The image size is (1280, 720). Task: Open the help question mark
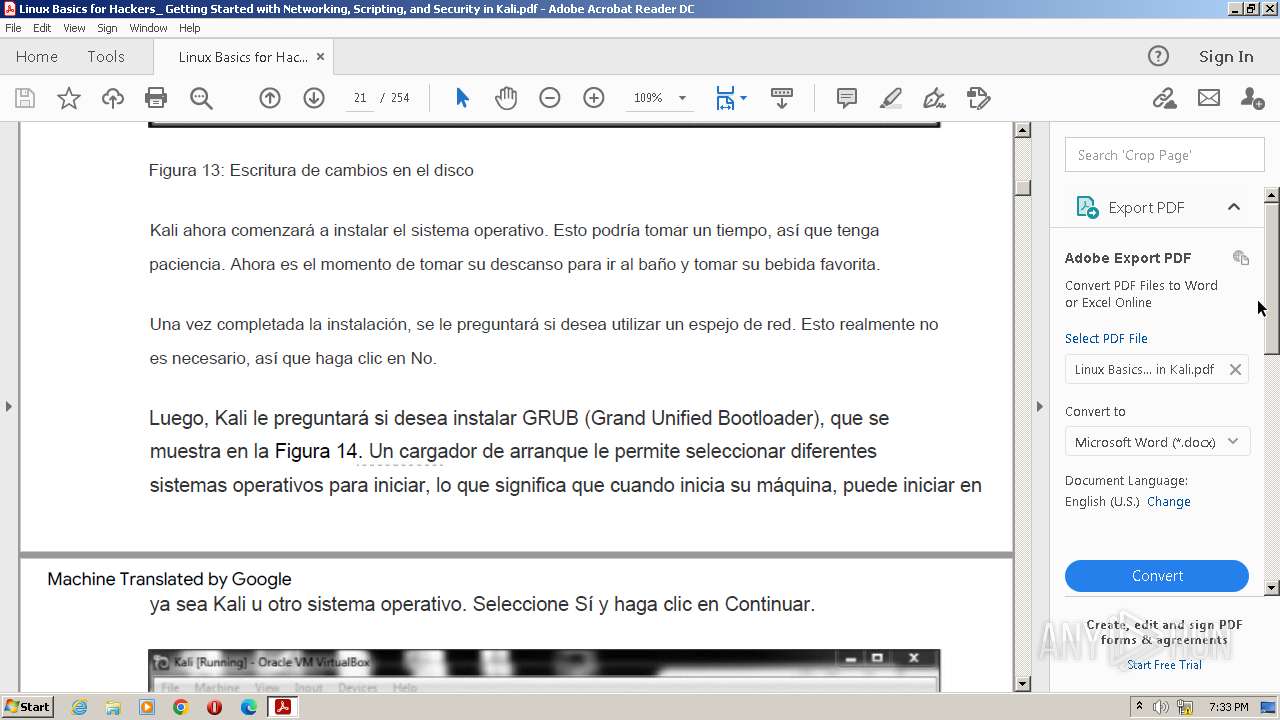pyautogui.click(x=1158, y=56)
